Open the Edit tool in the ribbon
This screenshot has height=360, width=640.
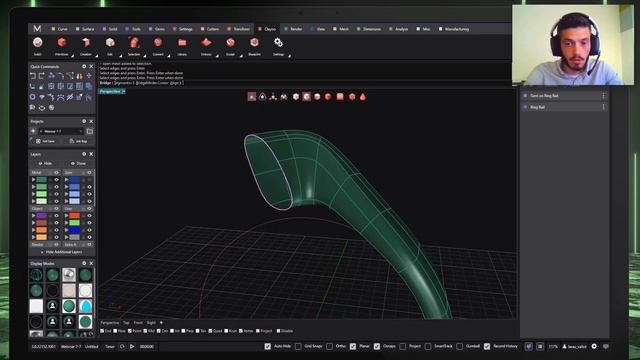pos(110,46)
